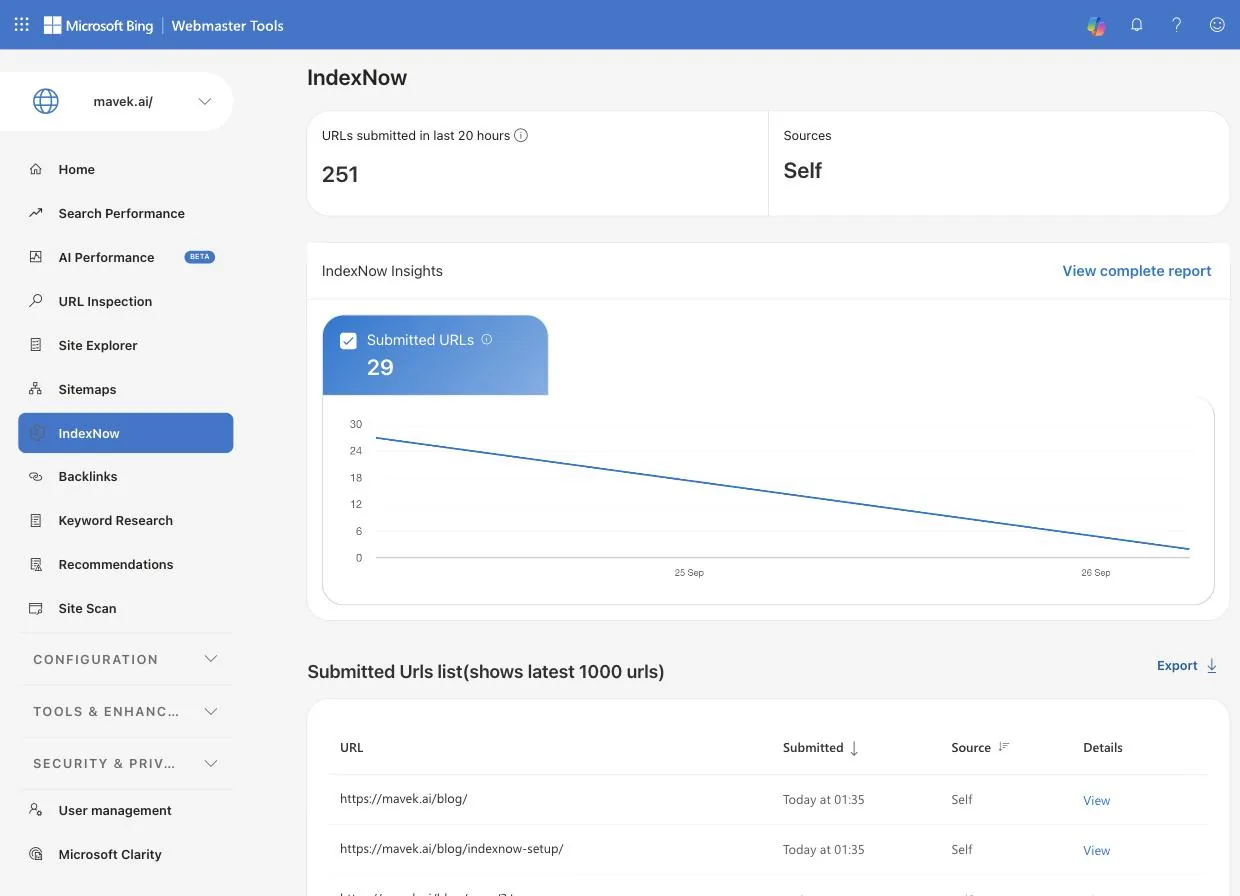Click the User management person icon
The image size is (1240, 896).
pos(36,810)
